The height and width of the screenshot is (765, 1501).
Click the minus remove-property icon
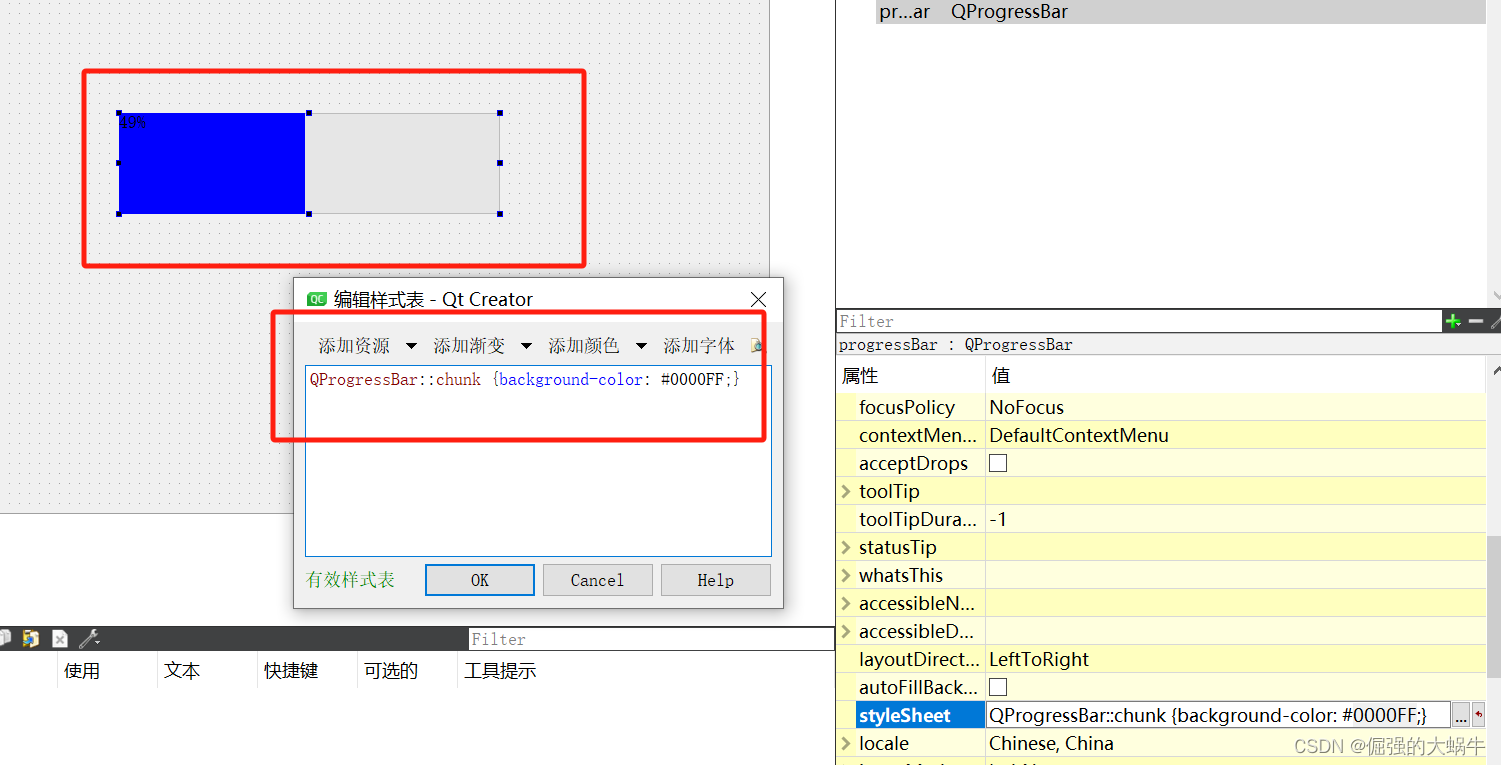tap(1477, 321)
